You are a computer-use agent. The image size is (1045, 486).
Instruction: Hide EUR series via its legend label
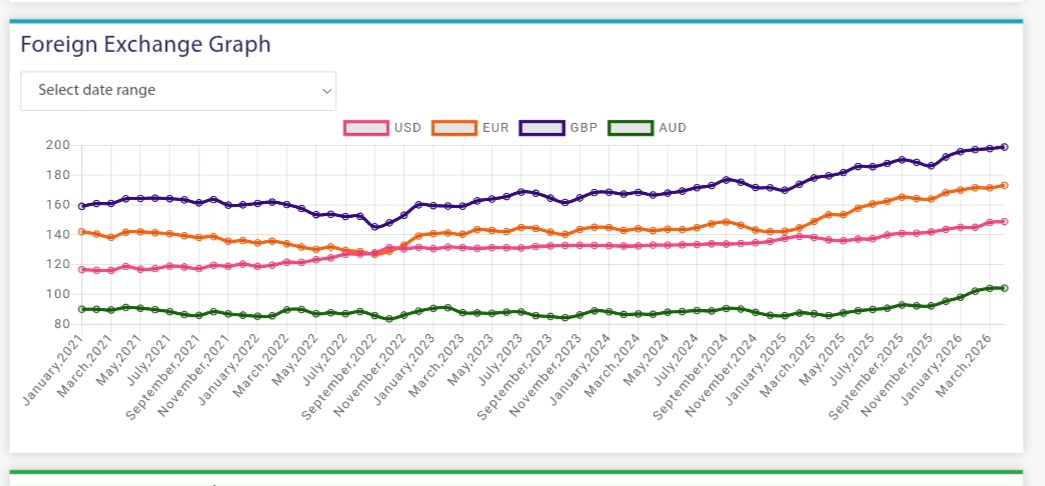(x=495, y=128)
